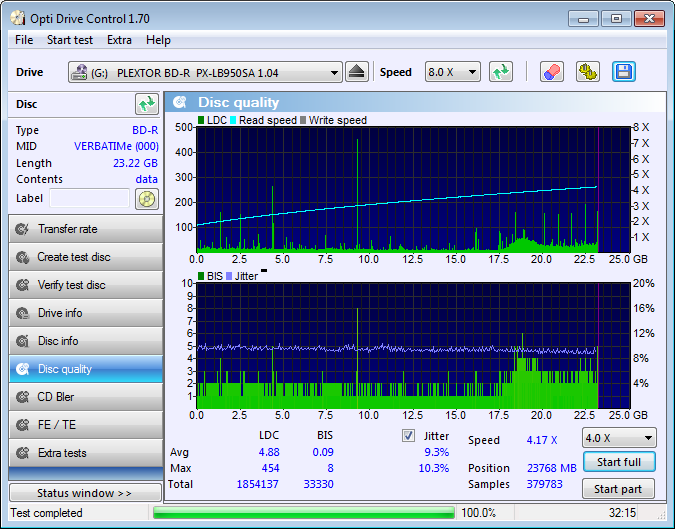Click the BIS total 33330
675x529 pixels.
tap(319, 484)
